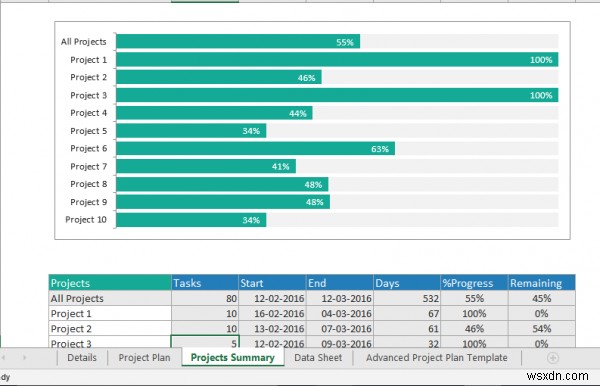The height and width of the screenshot is (386, 600).
Task: Add a new sheet with plus icon
Action: click(552, 358)
